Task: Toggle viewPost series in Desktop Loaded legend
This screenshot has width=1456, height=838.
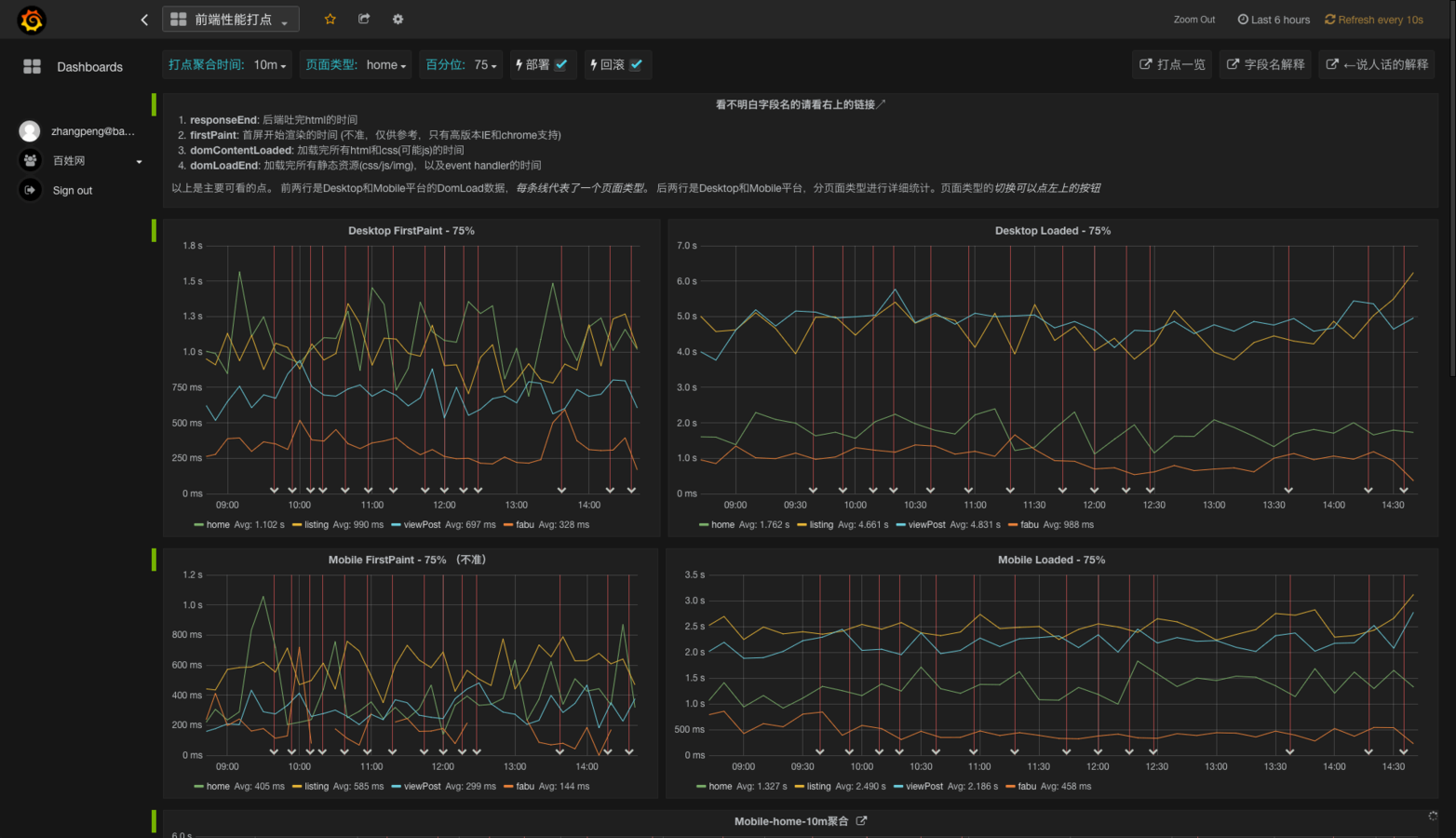Action: 926,525
